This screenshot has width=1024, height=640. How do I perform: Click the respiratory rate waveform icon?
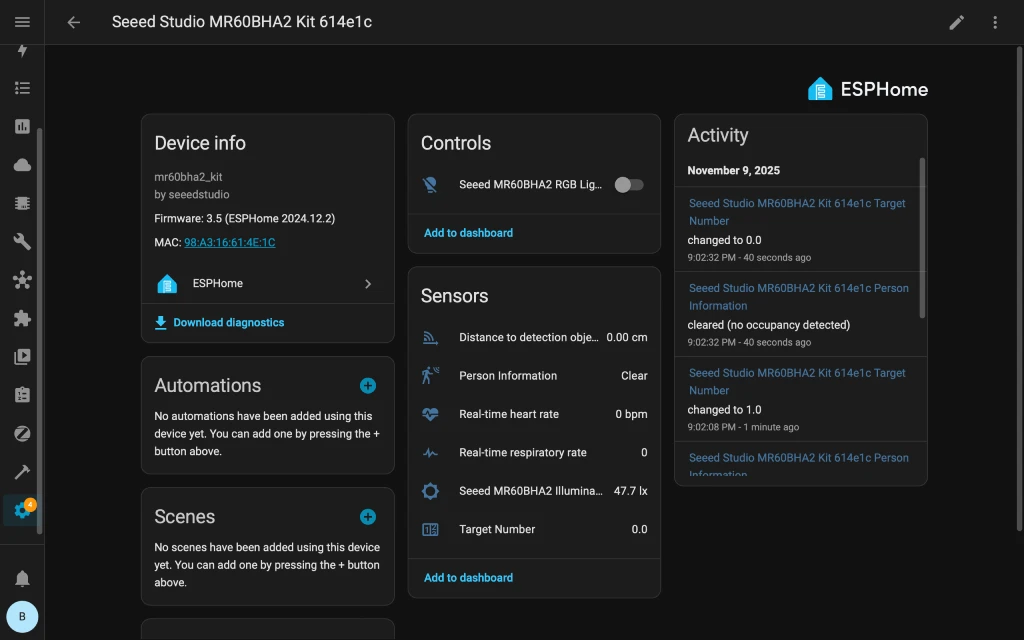pos(430,452)
